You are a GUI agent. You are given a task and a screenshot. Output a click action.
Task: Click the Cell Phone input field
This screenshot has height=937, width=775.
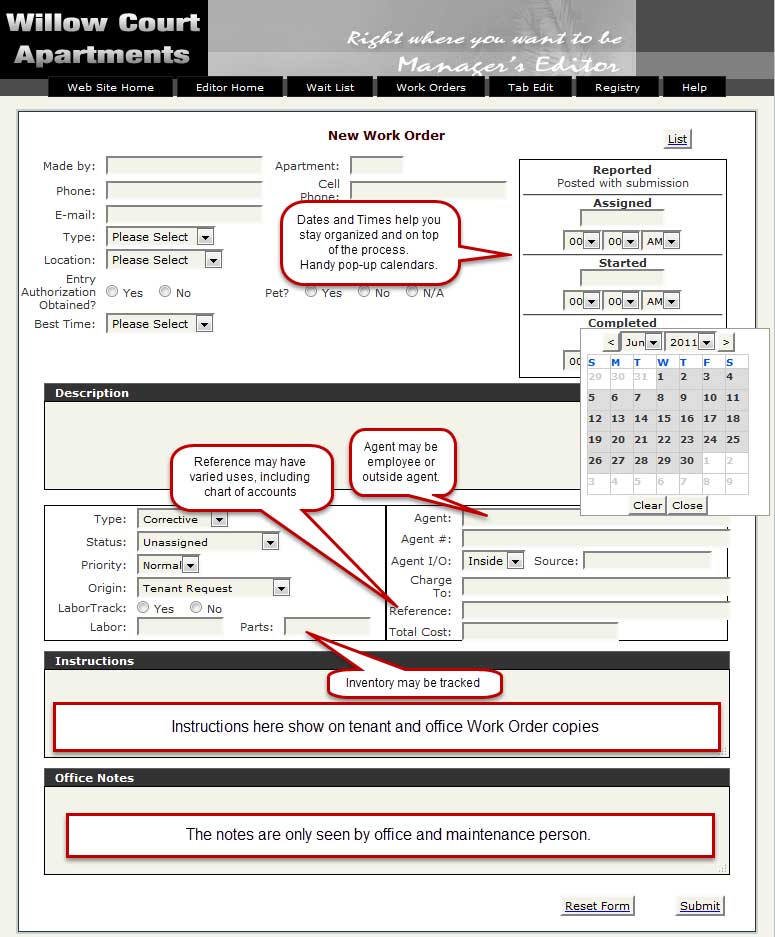pyautogui.click(x=428, y=190)
